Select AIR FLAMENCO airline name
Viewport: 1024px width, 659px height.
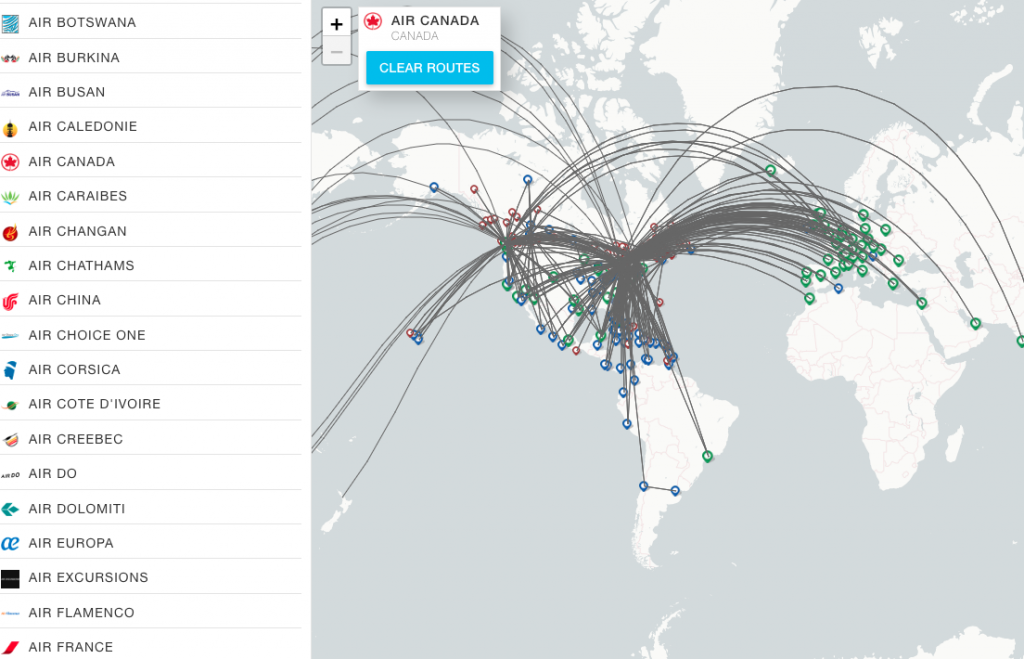point(82,613)
